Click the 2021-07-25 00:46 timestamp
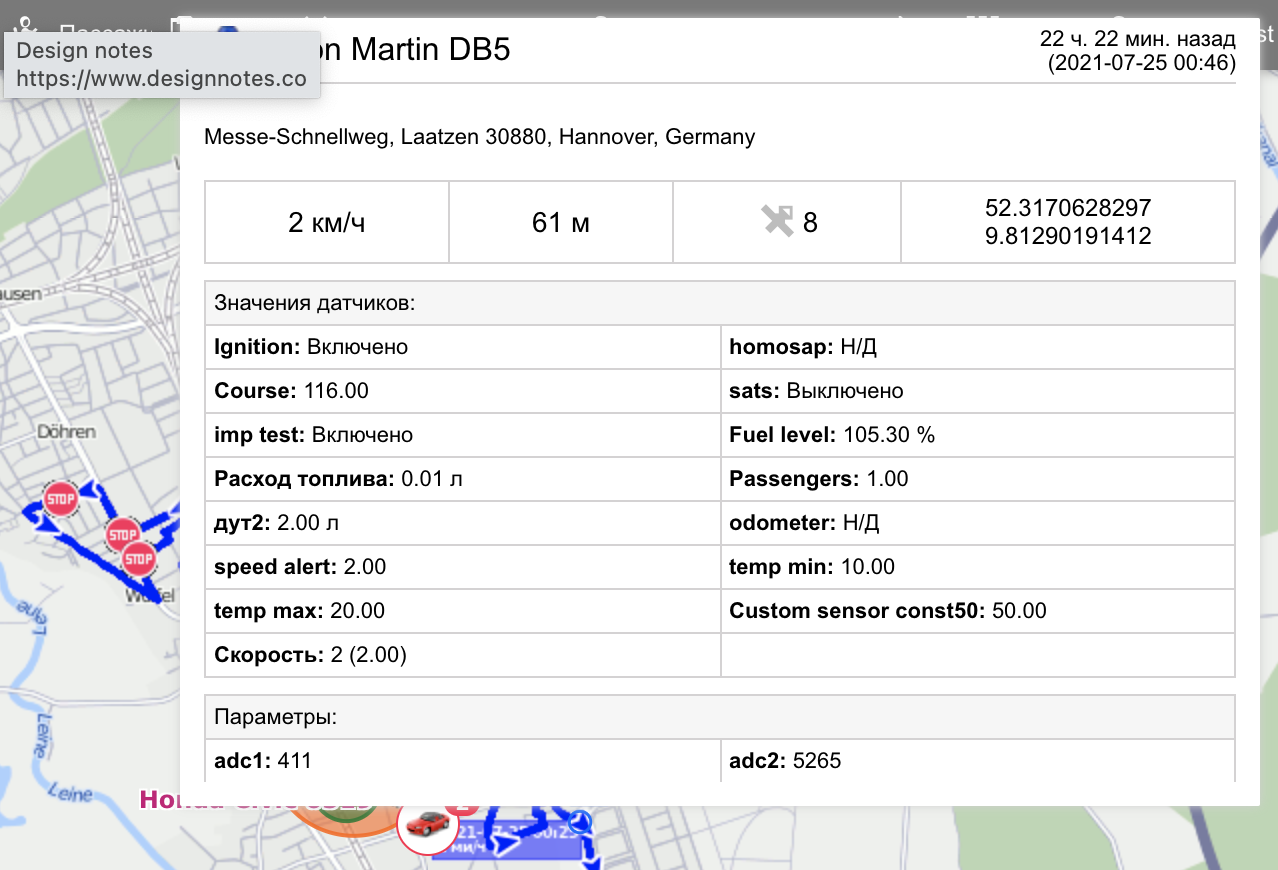1278x870 pixels. 1141,63
